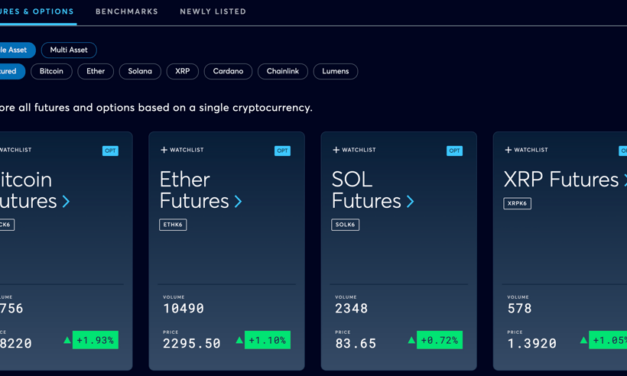This screenshot has width=627, height=376.
Task: Select the Futures & Options tab
Action: [x=37, y=12]
